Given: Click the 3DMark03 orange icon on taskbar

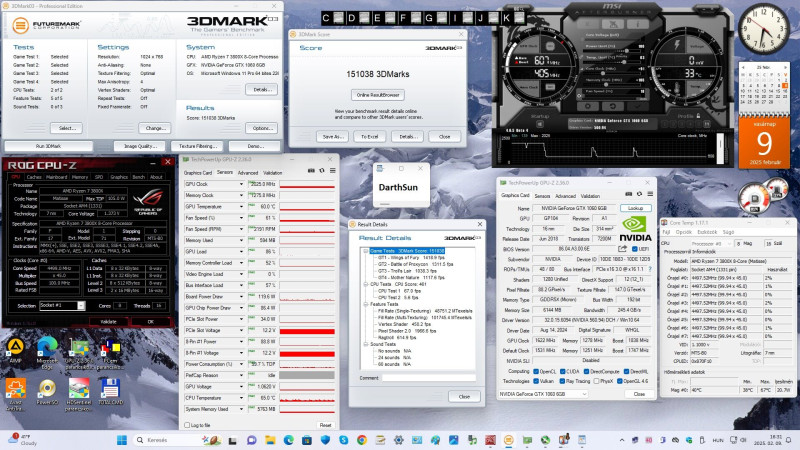Looking at the screenshot, I should (x=509, y=440).
